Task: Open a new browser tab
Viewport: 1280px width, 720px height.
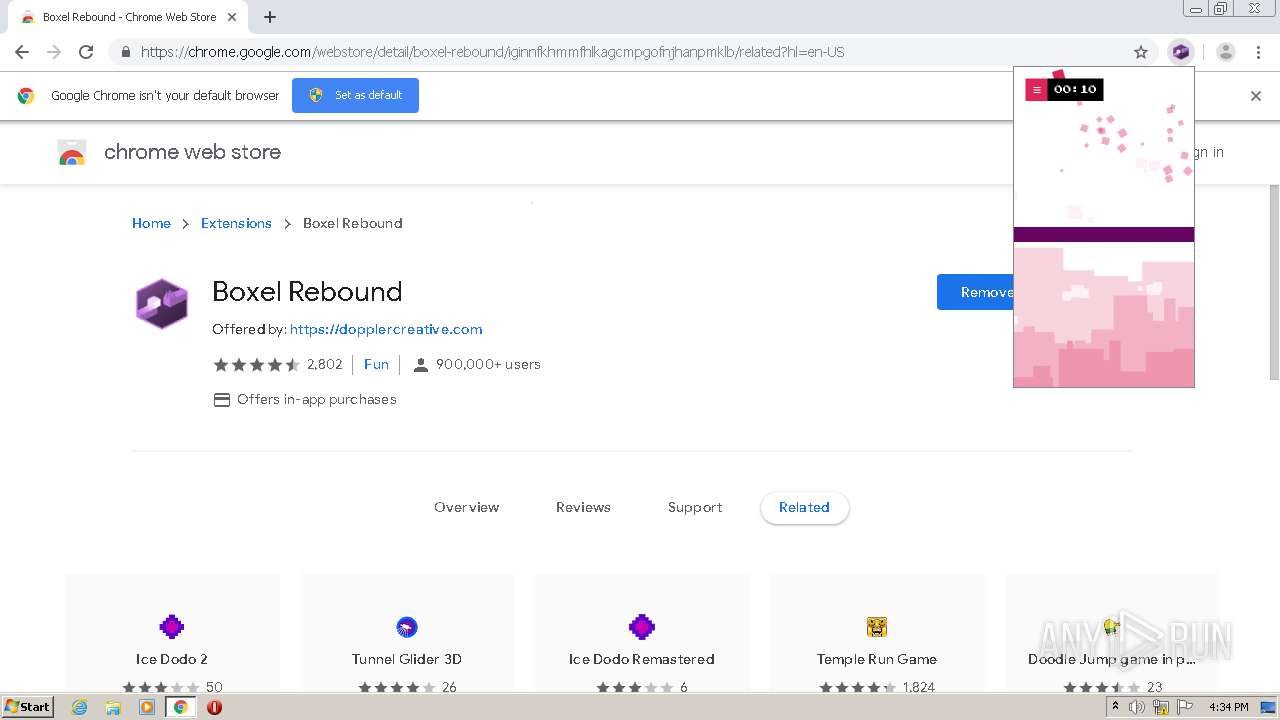Action: click(270, 17)
